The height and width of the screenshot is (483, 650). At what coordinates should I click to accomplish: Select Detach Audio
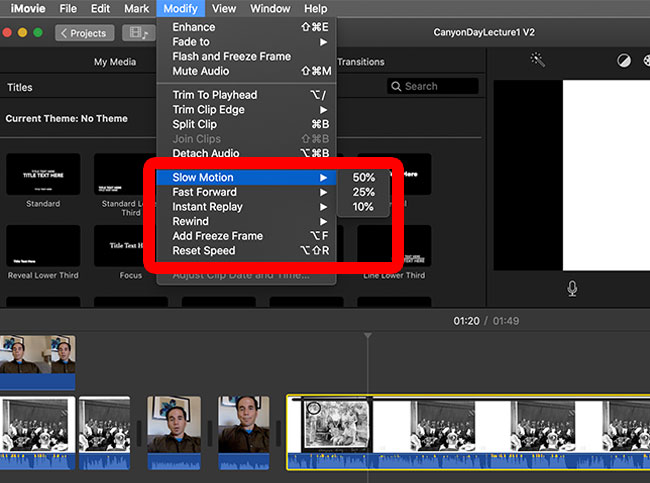click(x=246, y=153)
